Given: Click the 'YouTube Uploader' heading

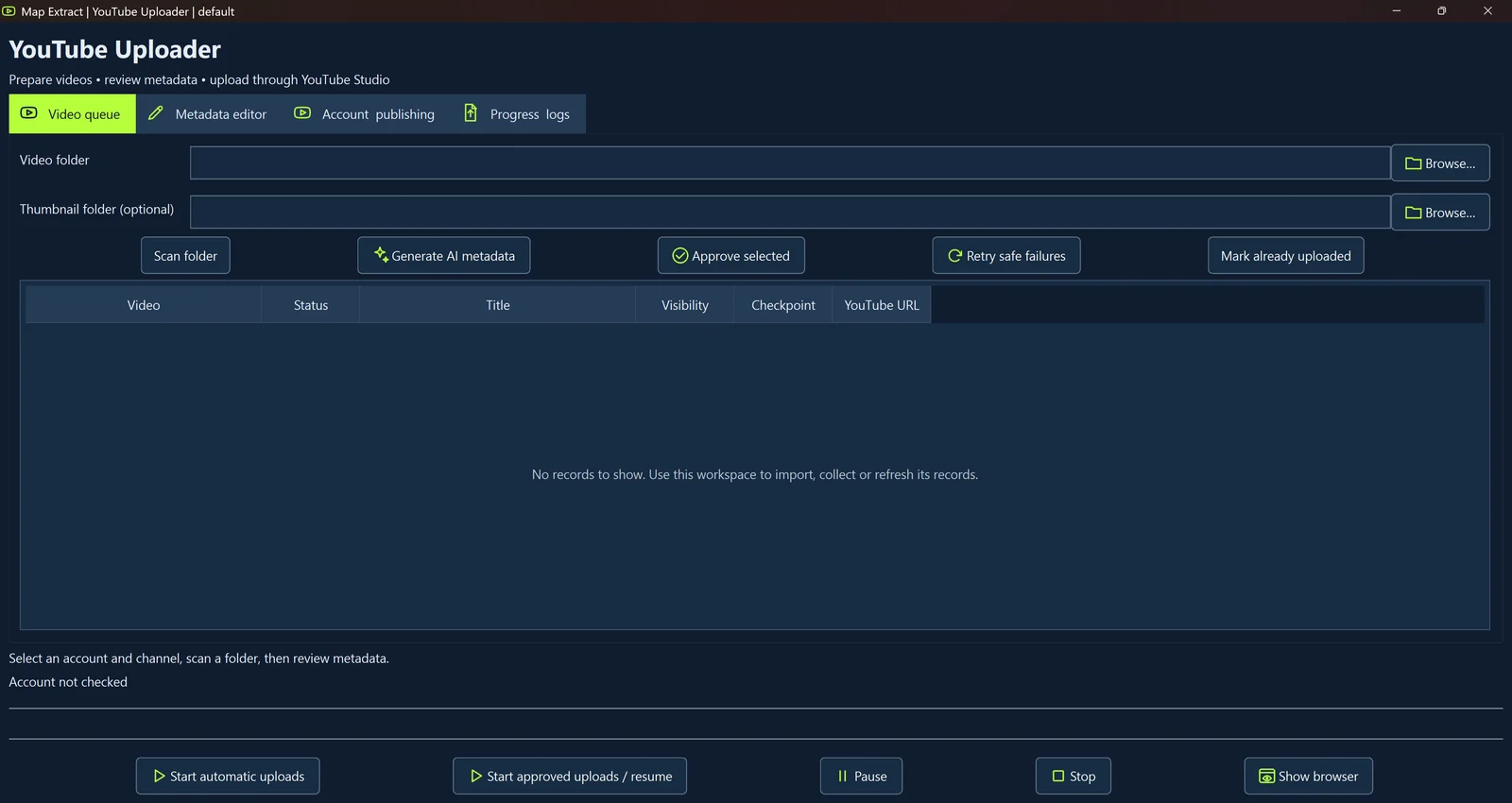Looking at the screenshot, I should [115, 49].
